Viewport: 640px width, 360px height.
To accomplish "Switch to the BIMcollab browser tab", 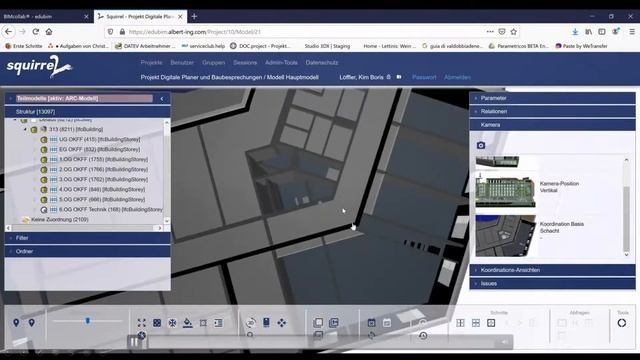I will click(46, 16).
